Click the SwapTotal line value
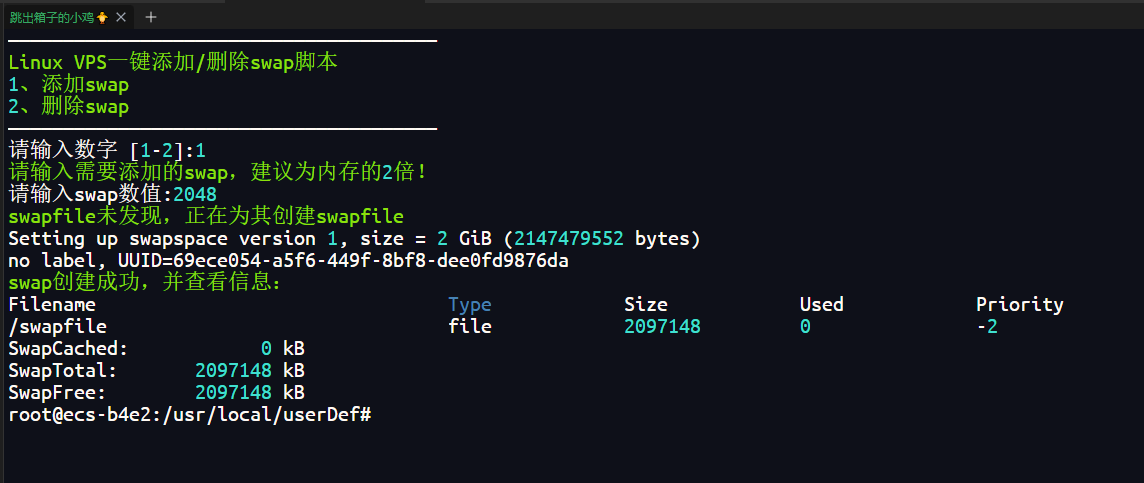This screenshot has width=1144, height=483. [x=233, y=371]
